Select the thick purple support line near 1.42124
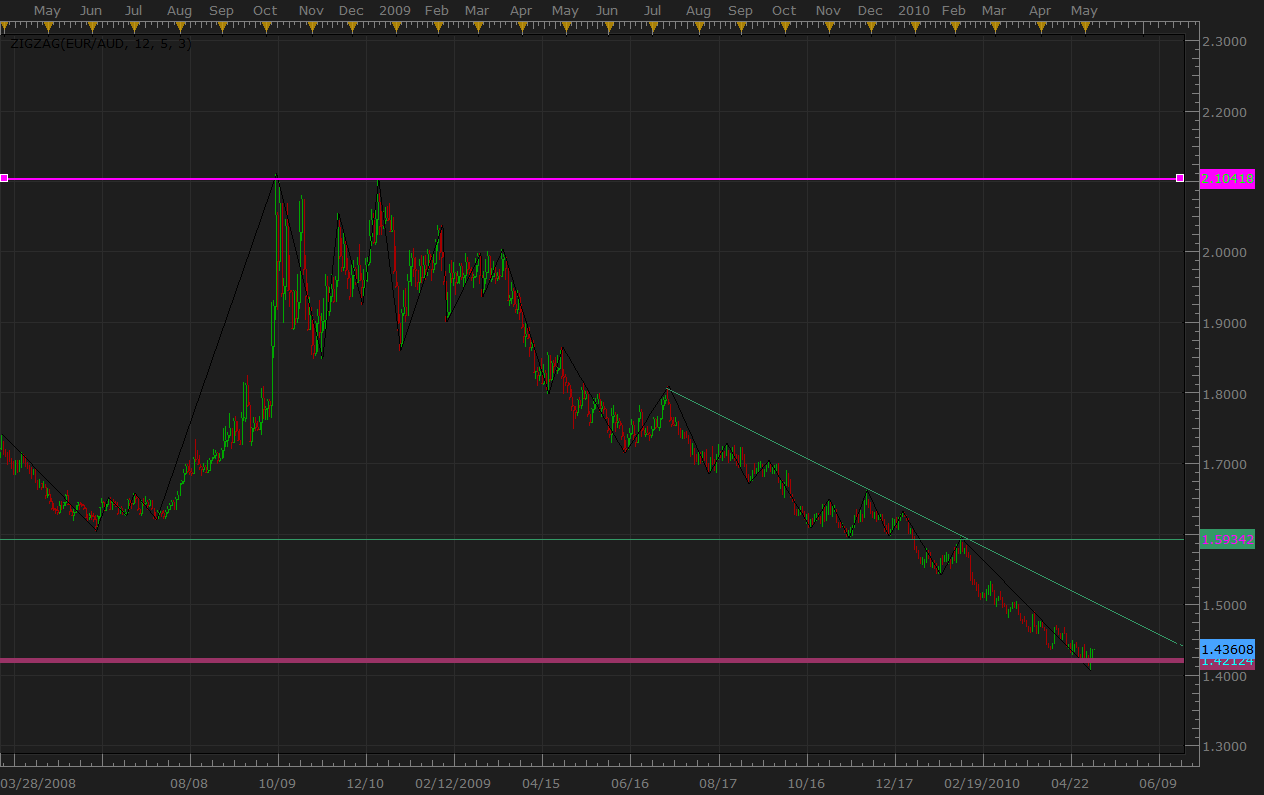The height and width of the screenshot is (795, 1264). 600,660
